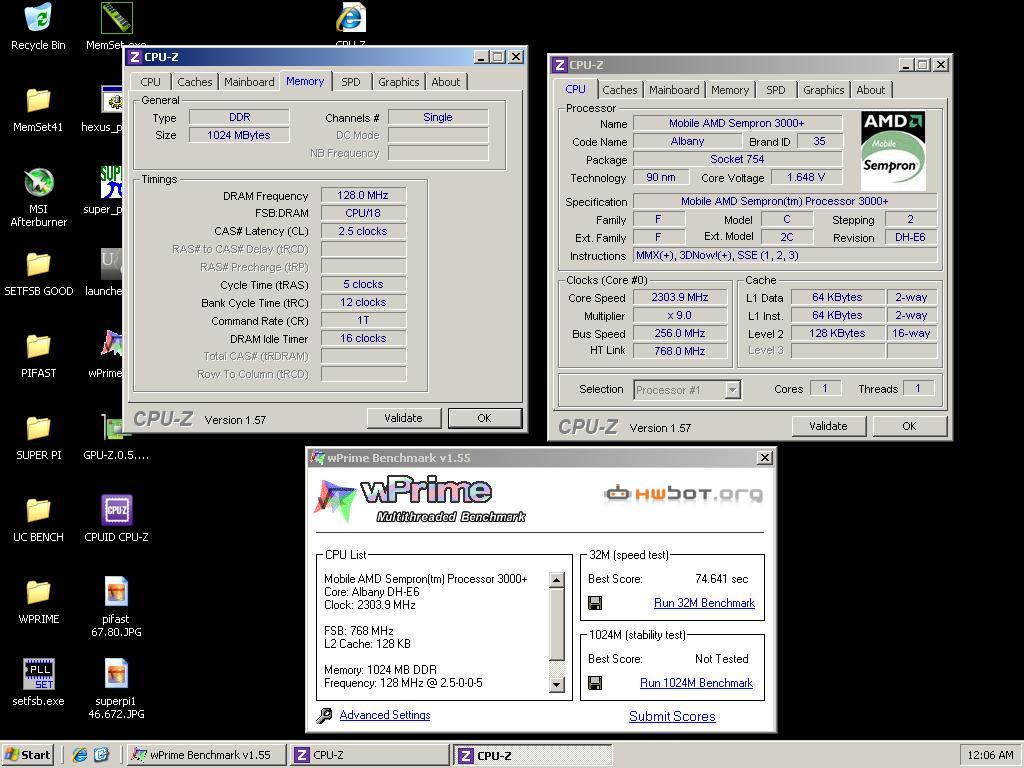The width and height of the screenshot is (1024, 768).
Task: Click the second quick launch browser icon
Action: click(102, 755)
